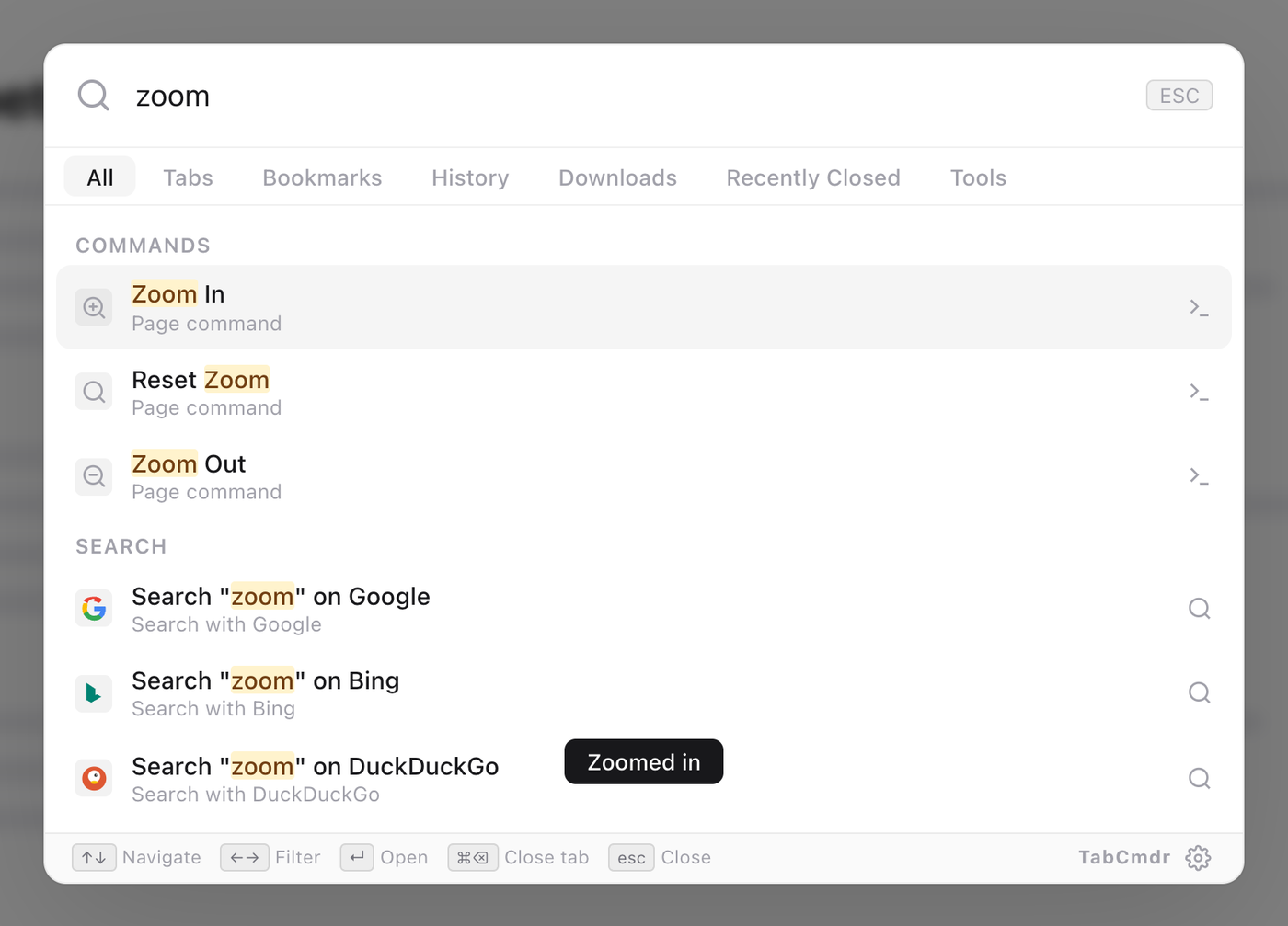1288x926 pixels.
Task: Switch to the Recently Closed filter
Action: (x=813, y=177)
